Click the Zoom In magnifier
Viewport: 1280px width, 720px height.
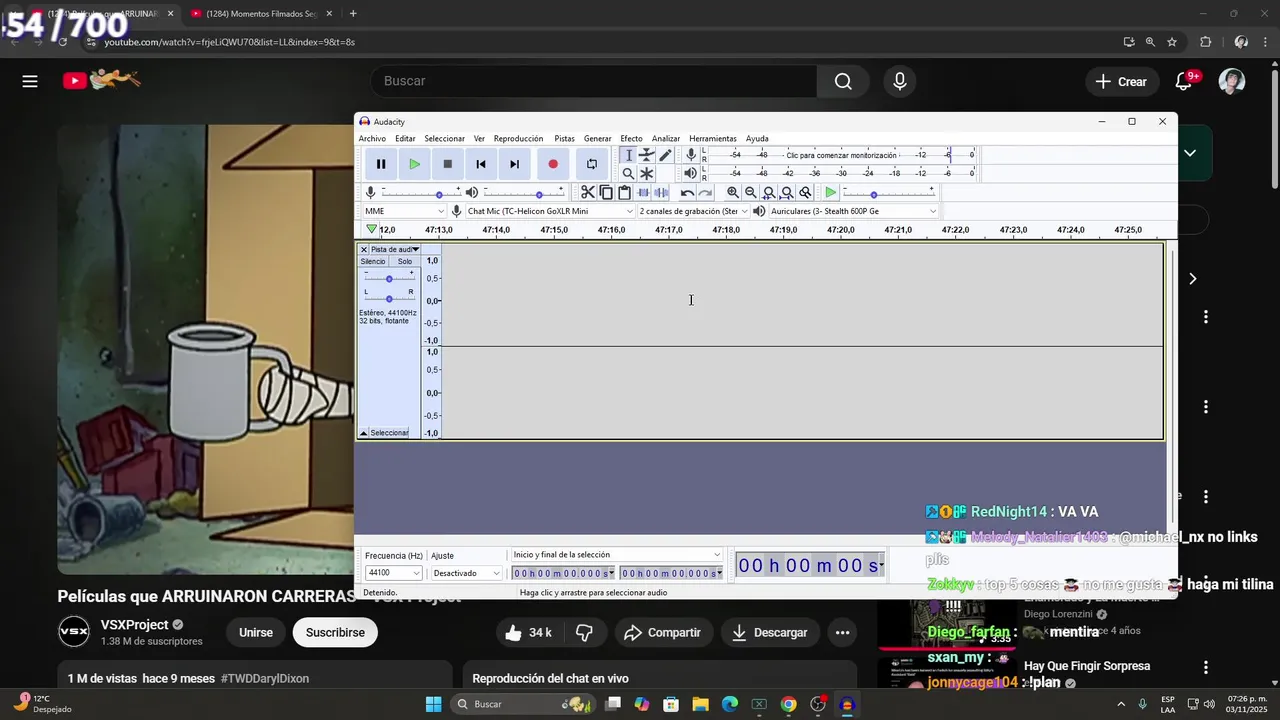733,192
